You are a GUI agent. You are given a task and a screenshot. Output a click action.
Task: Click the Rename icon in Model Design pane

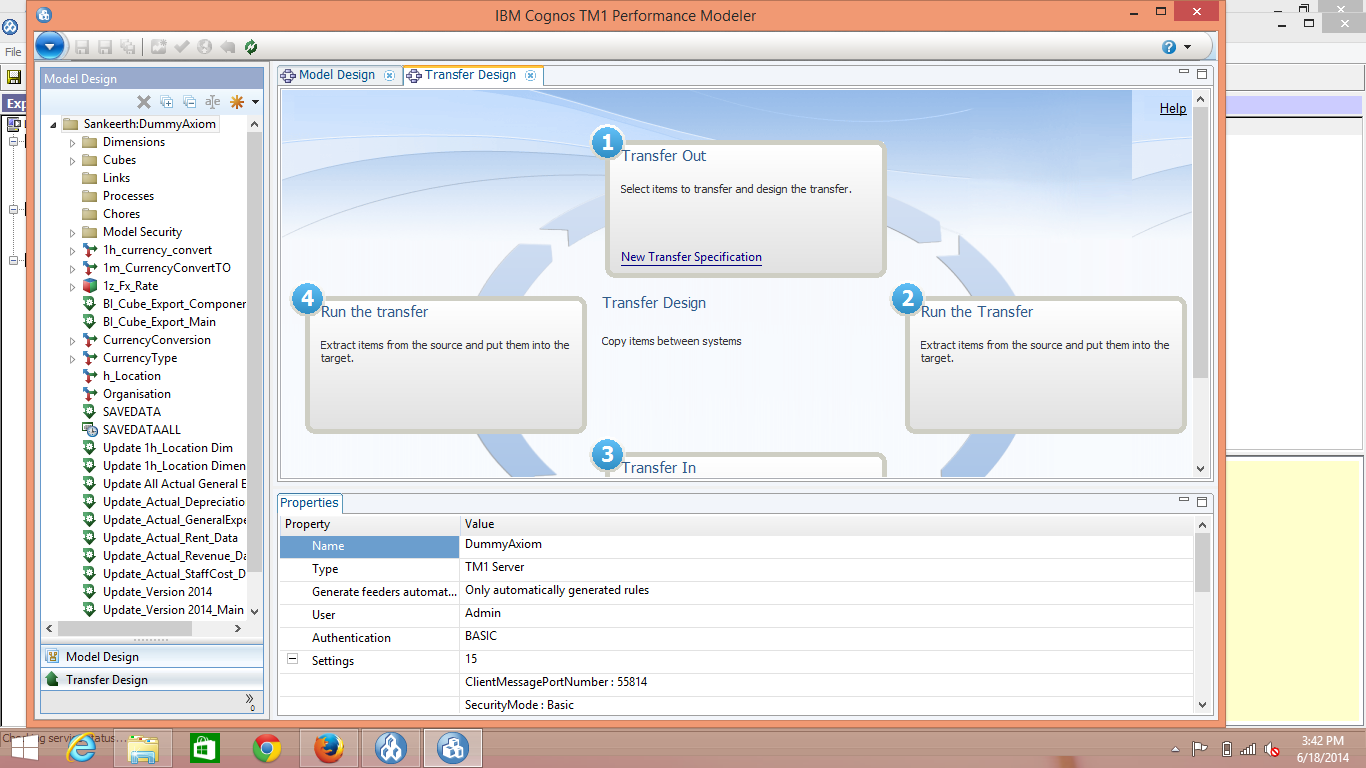pyautogui.click(x=212, y=102)
